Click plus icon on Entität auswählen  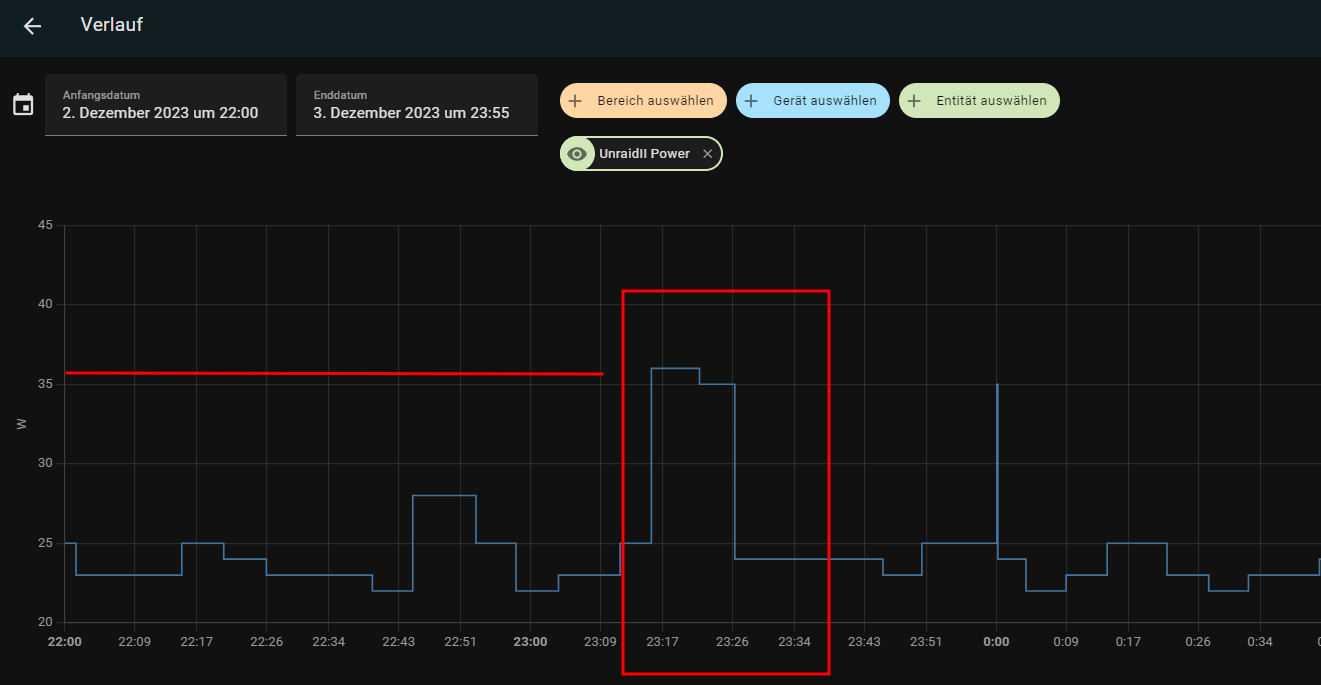click(x=914, y=101)
